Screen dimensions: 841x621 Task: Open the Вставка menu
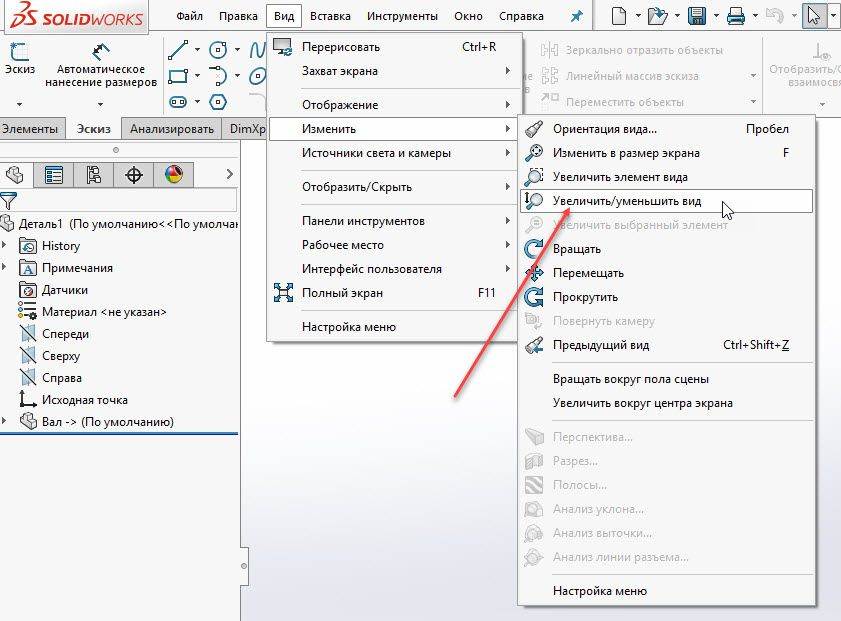[x=330, y=17]
